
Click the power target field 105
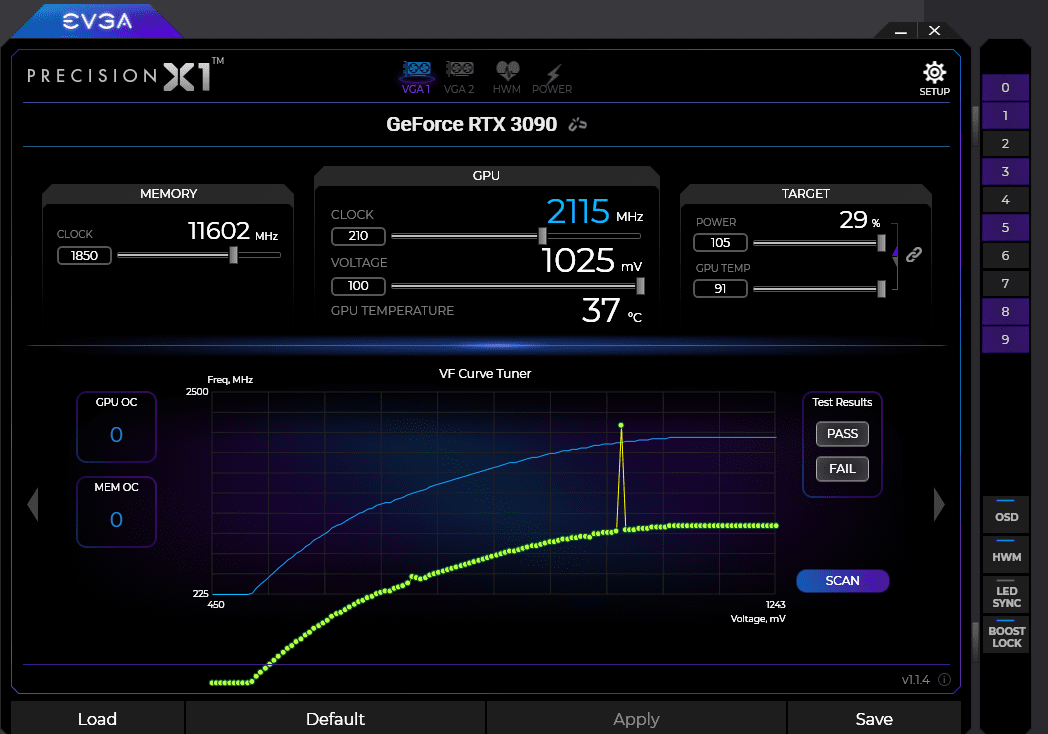point(720,243)
